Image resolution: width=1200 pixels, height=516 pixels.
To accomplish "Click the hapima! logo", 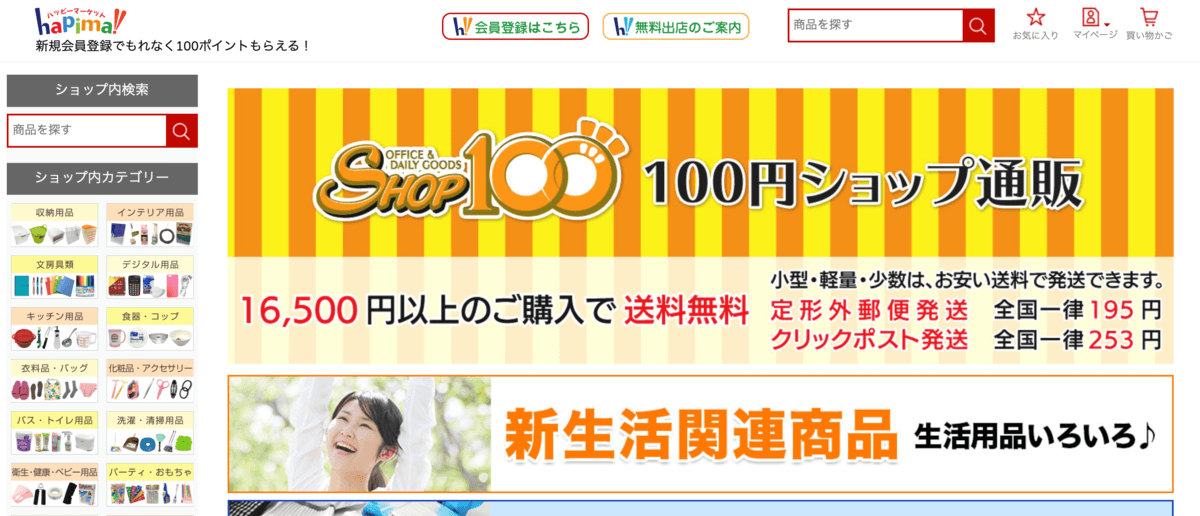I will (x=80, y=20).
